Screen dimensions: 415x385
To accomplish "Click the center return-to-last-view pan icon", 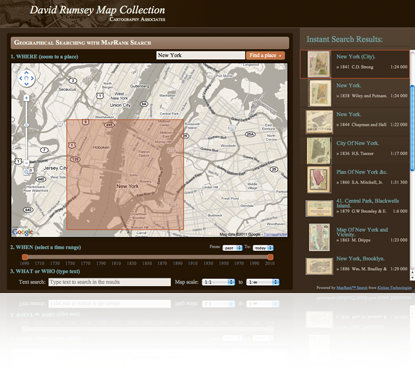I will (26, 79).
